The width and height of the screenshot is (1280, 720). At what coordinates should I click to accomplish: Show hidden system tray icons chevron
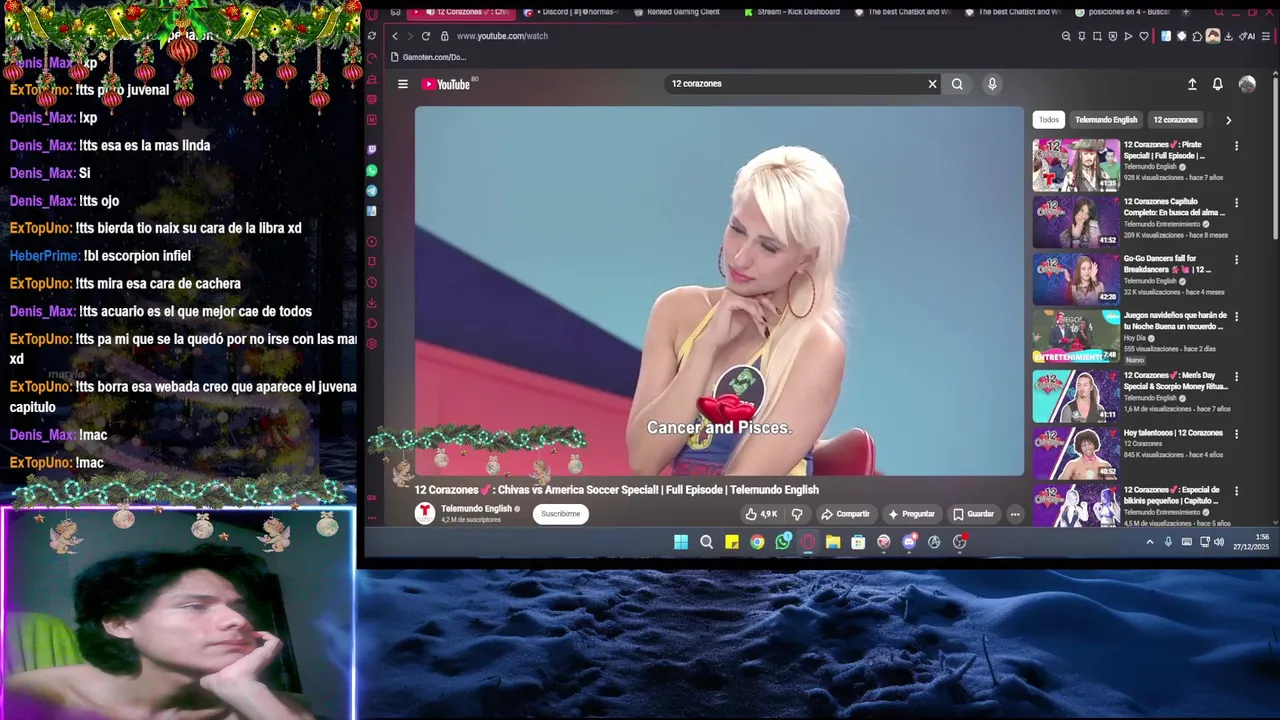(1150, 542)
